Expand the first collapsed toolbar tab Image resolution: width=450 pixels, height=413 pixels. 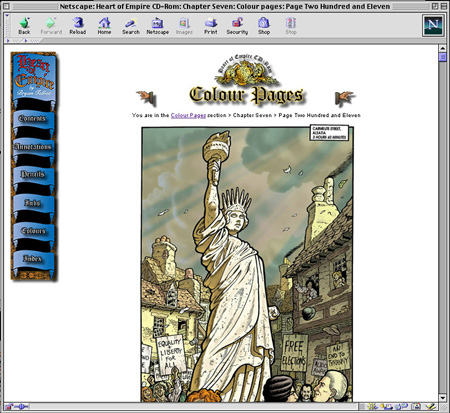(14, 41)
